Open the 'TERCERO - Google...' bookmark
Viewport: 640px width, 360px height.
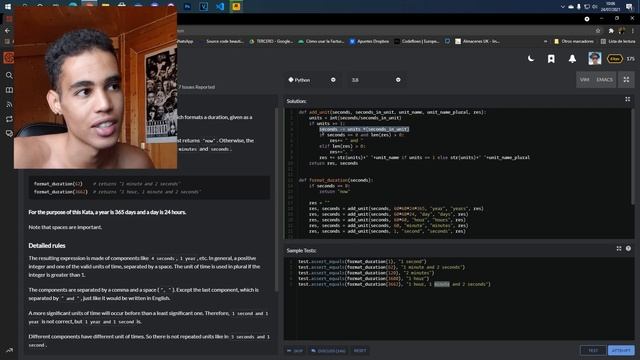tap(271, 41)
